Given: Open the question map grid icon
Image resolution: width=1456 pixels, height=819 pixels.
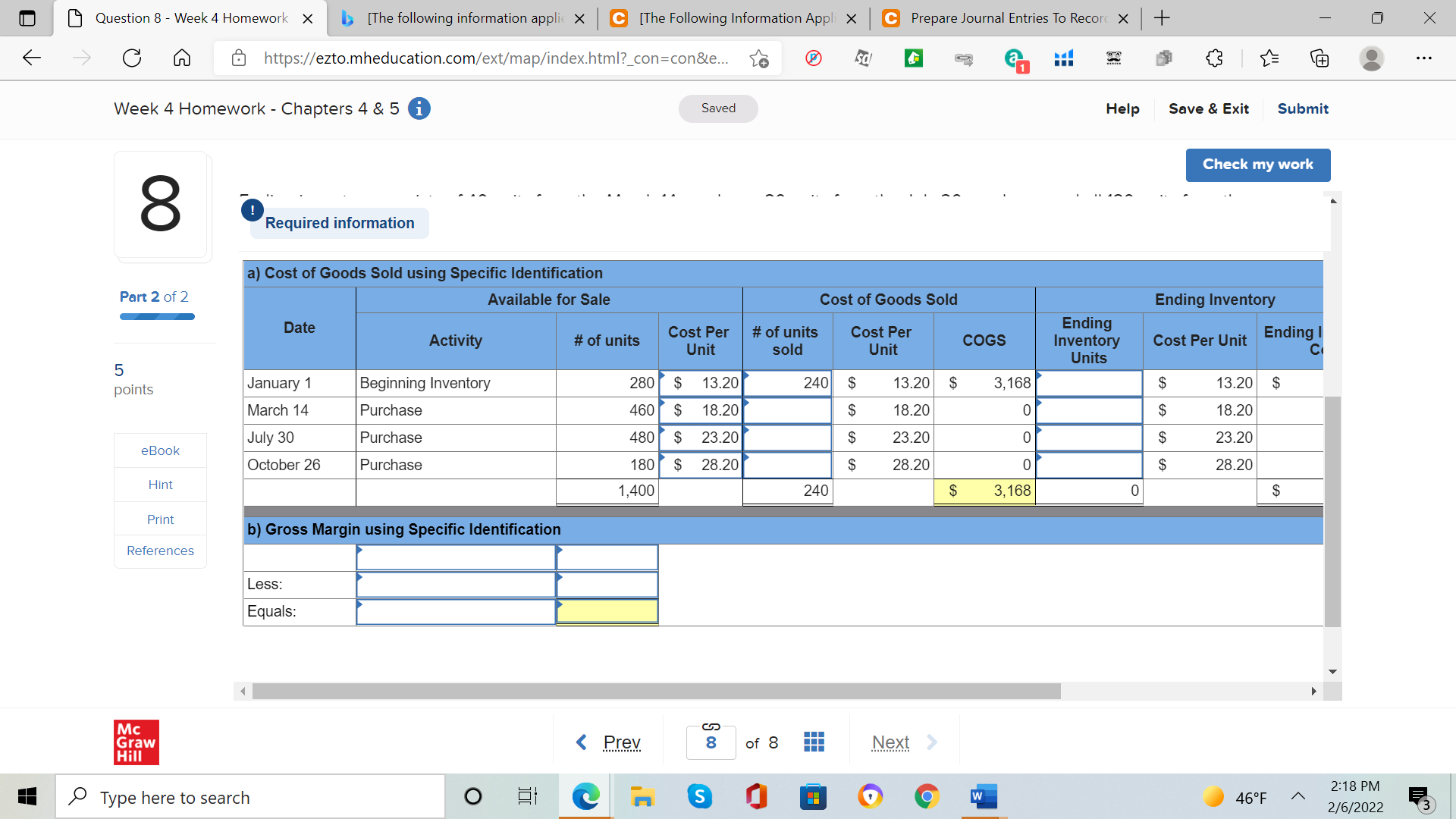Looking at the screenshot, I should click(813, 742).
